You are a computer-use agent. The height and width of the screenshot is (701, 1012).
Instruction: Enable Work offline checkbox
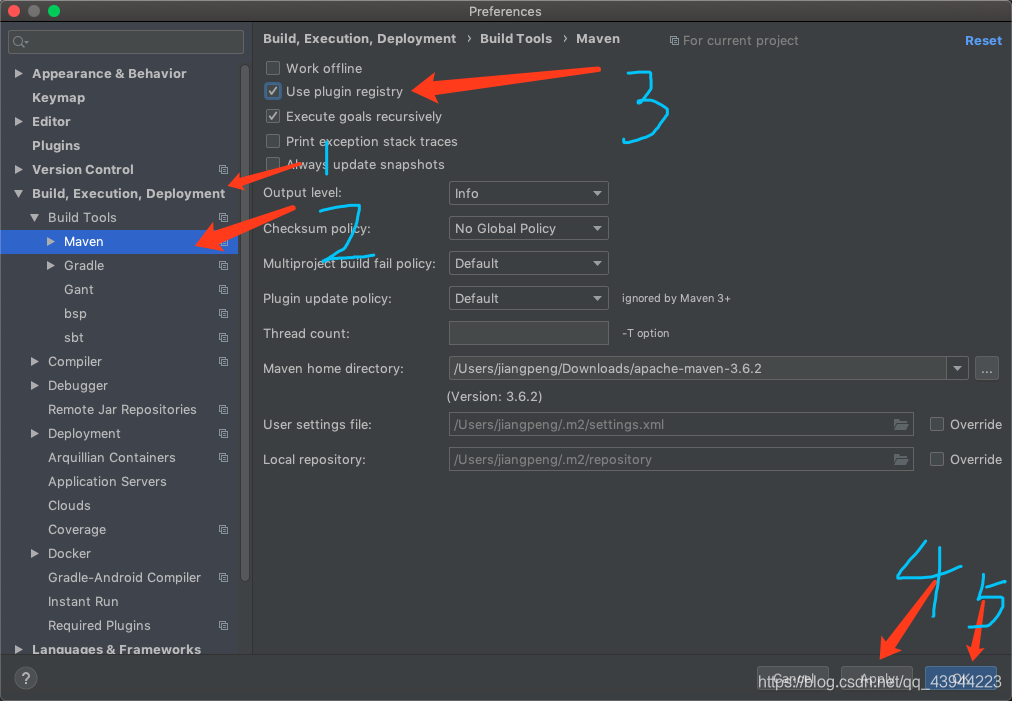[x=273, y=68]
